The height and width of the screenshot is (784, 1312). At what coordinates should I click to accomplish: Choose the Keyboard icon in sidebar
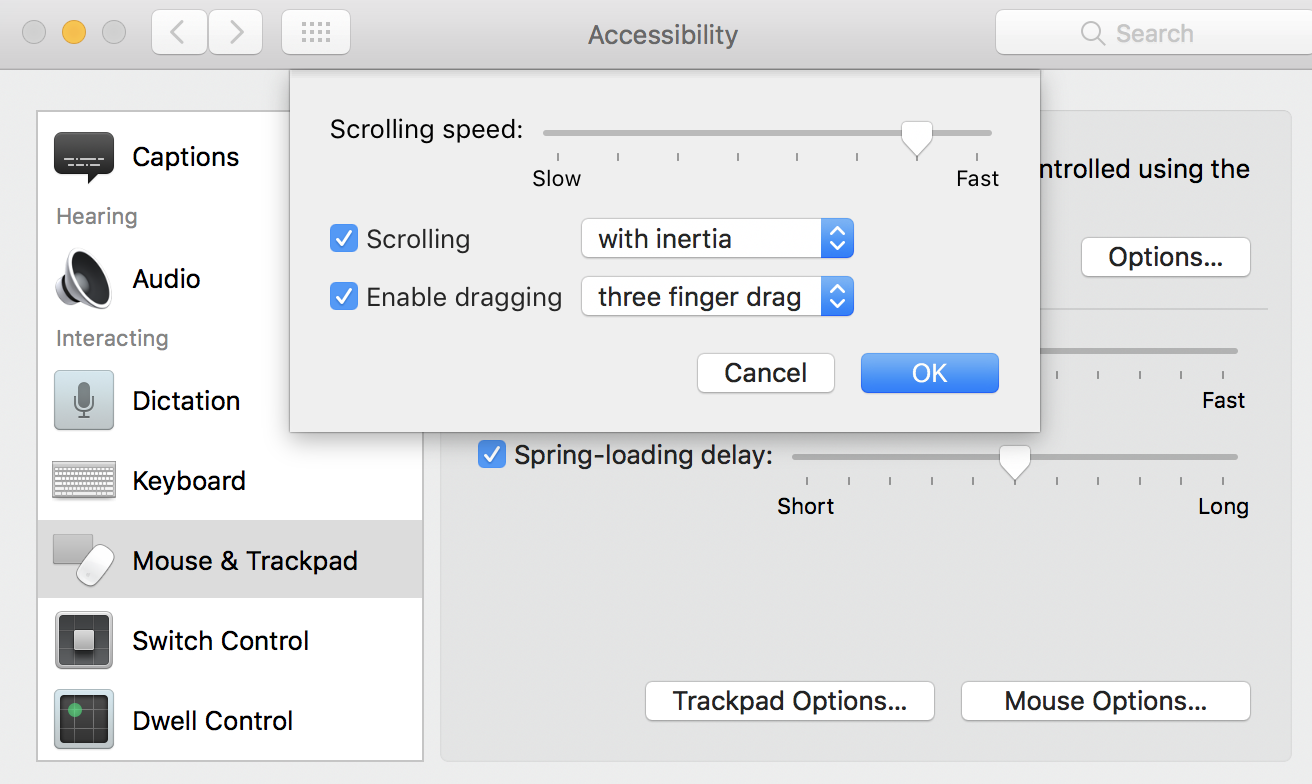tap(84, 481)
